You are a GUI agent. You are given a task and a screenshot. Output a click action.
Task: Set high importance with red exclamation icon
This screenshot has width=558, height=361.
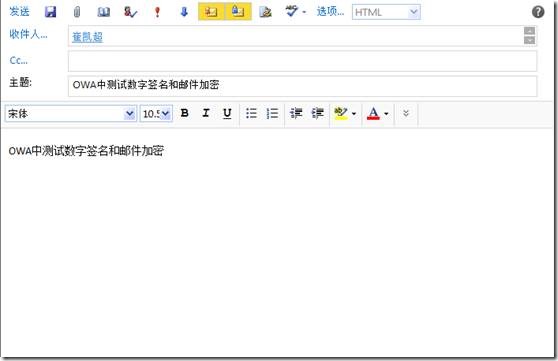(157, 12)
